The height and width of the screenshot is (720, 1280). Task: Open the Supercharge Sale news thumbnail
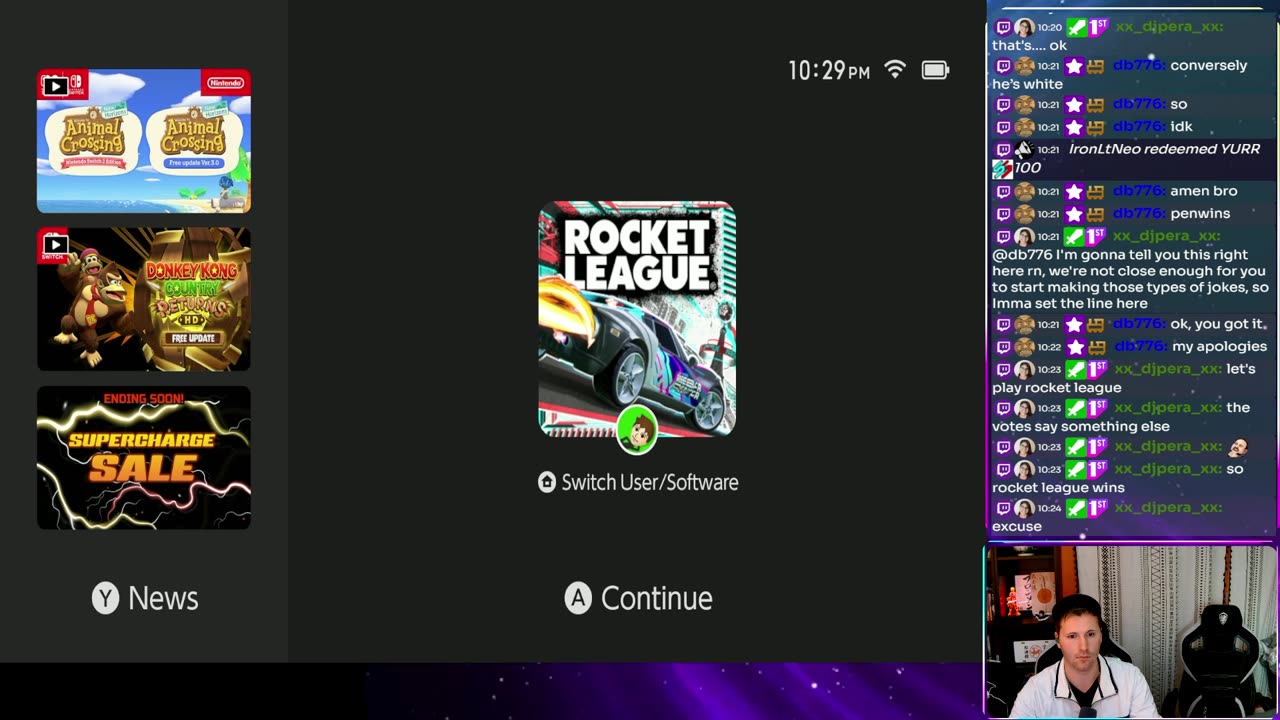144,457
